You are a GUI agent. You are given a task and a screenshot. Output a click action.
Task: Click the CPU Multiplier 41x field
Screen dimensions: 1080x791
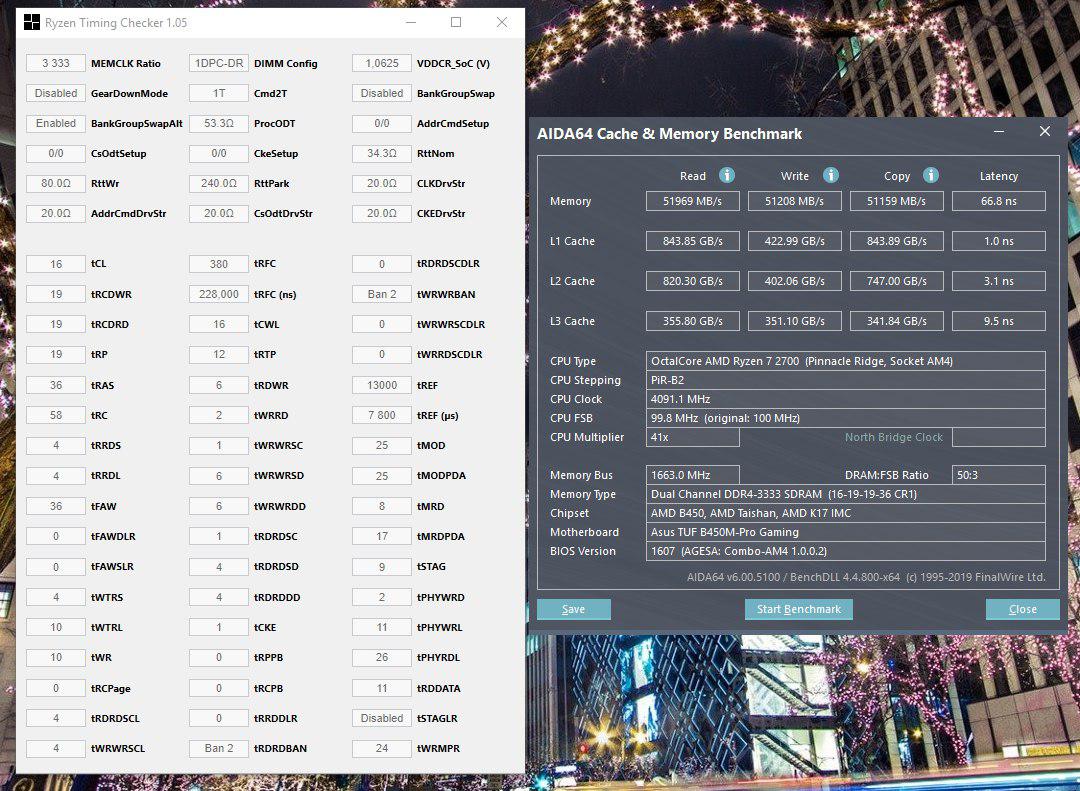692,438
